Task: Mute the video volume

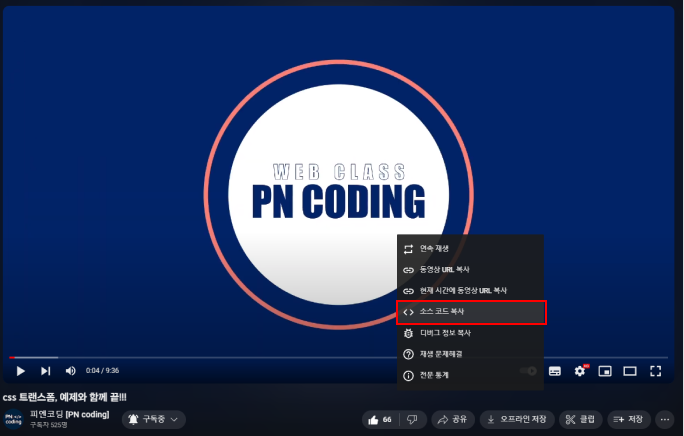Action: pyautogui.click(x=70, y=371)
